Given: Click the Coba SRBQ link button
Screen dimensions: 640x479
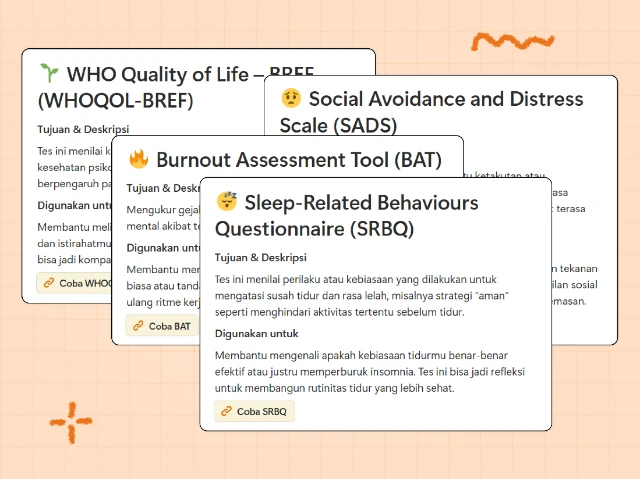Looking at the screenshot, I should 254,411.
